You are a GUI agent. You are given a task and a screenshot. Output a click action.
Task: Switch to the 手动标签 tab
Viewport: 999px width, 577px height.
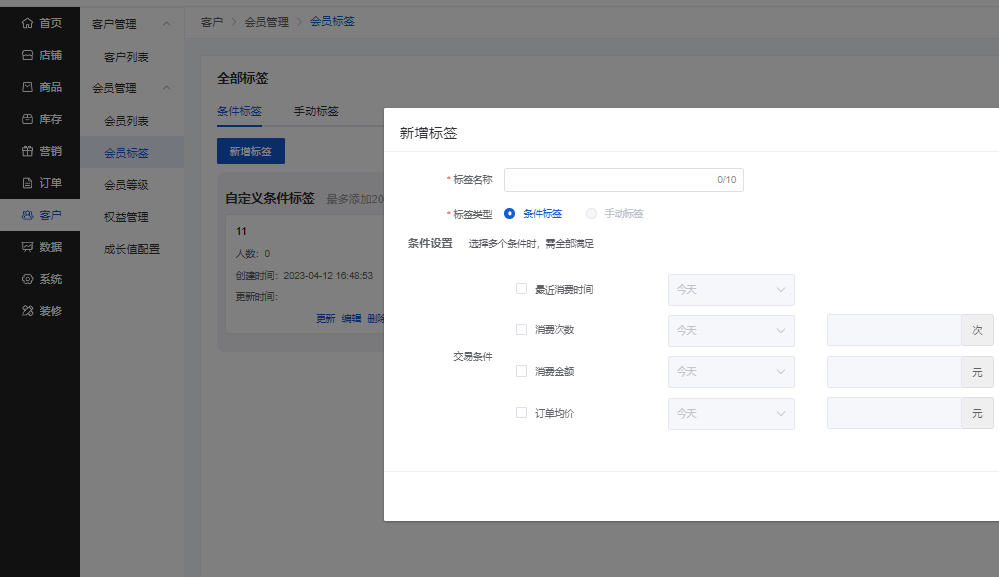[x=316, y=111]
